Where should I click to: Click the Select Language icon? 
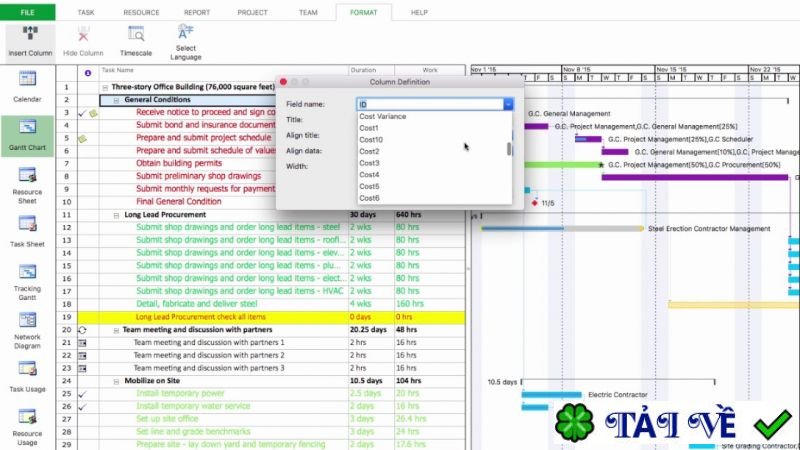(x=185, y=32)
